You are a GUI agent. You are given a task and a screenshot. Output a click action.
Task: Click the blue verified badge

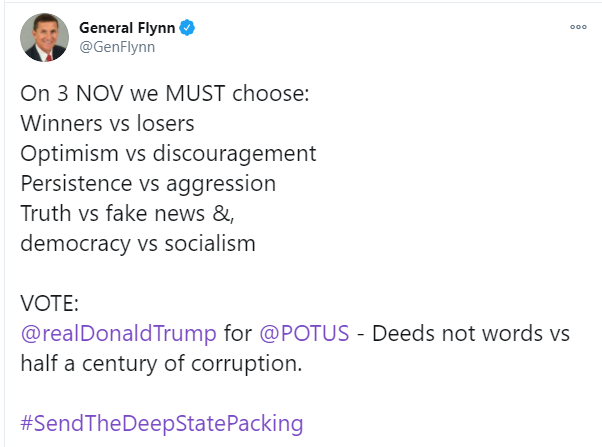[x=187, y=28]
